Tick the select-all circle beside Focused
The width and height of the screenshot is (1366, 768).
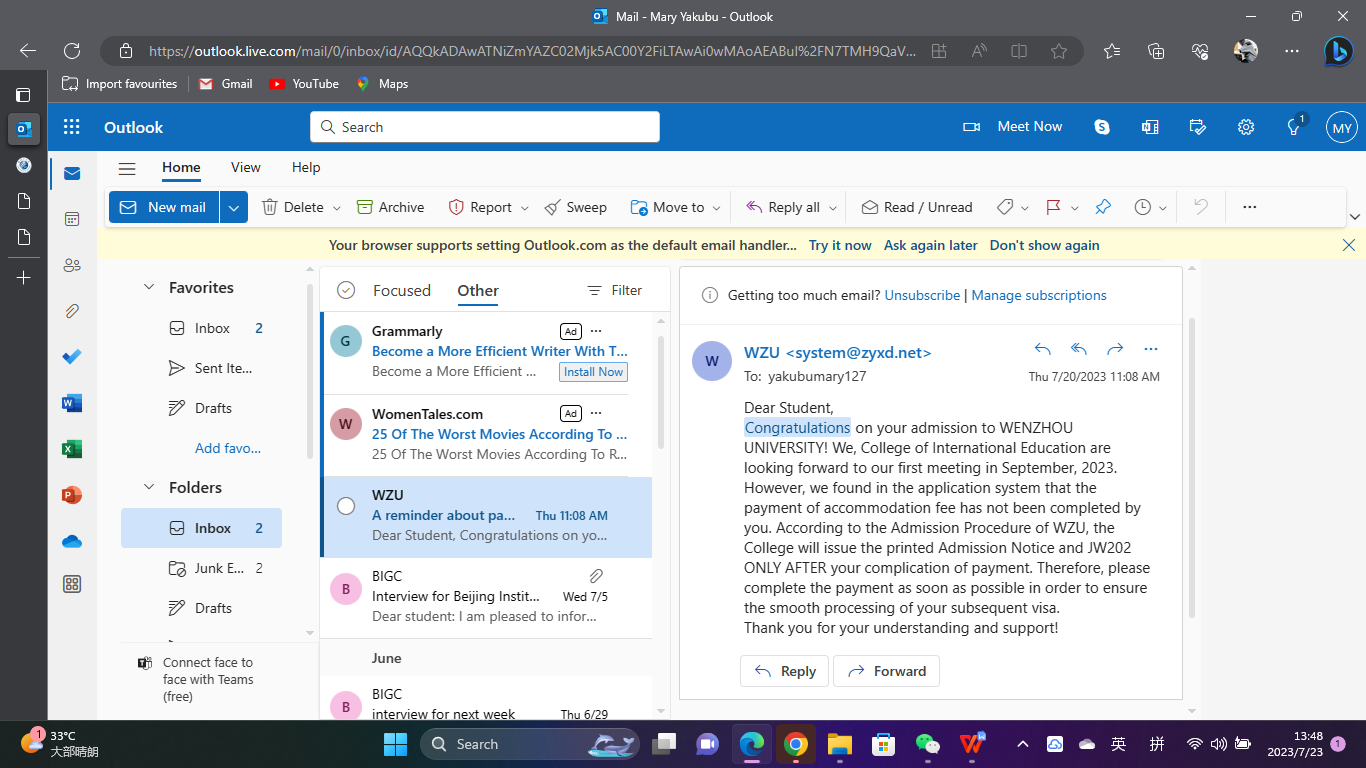point(346,290)
